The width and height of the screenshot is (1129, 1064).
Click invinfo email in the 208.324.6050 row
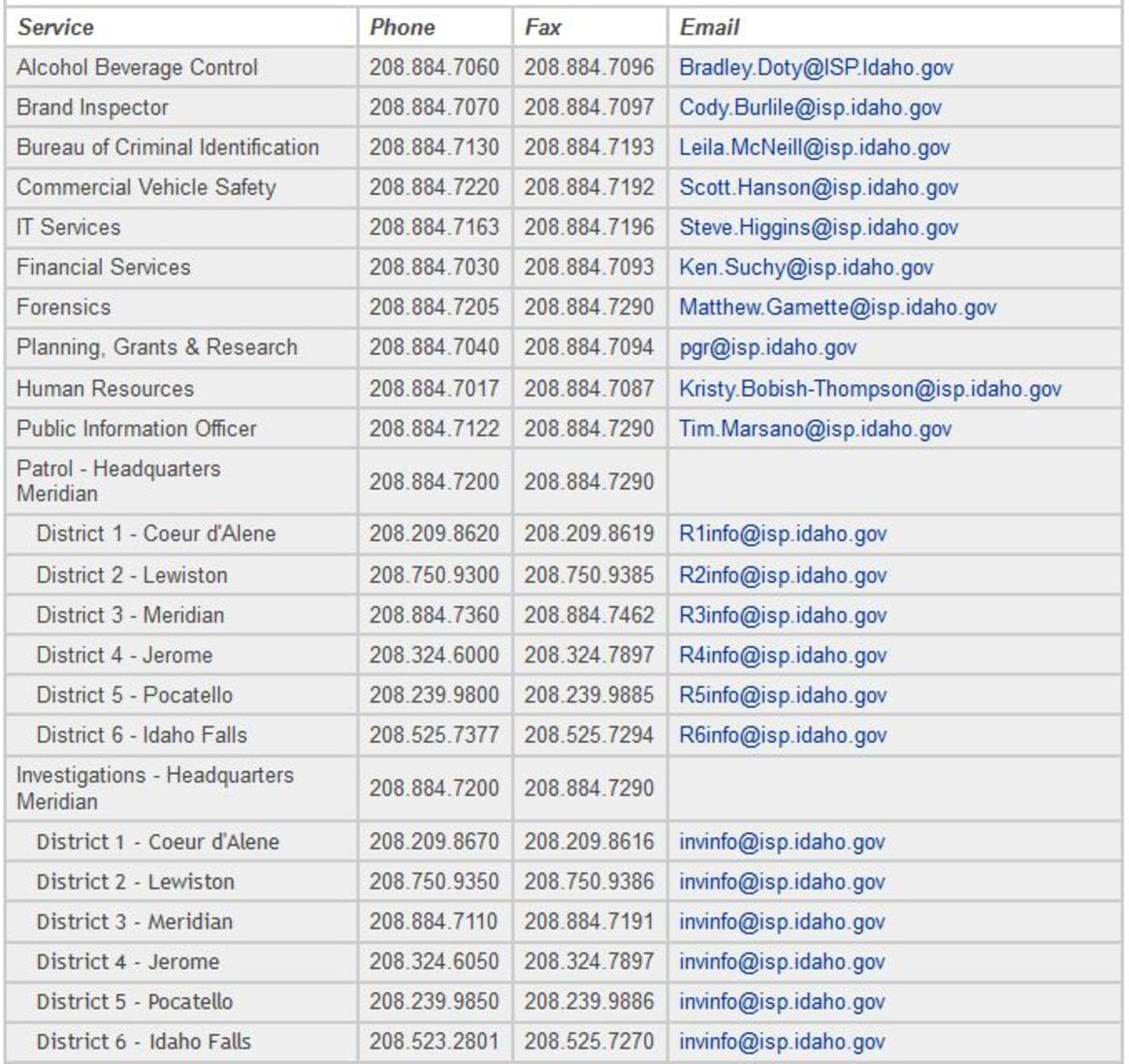tap(782, 962)
